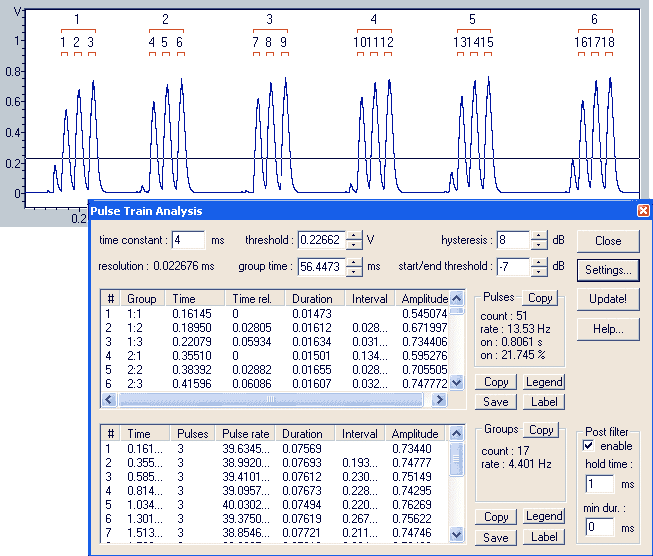The height and width of the screenshot is (556, 653).
Task: Save the groups table
Action: pos(496,538)
